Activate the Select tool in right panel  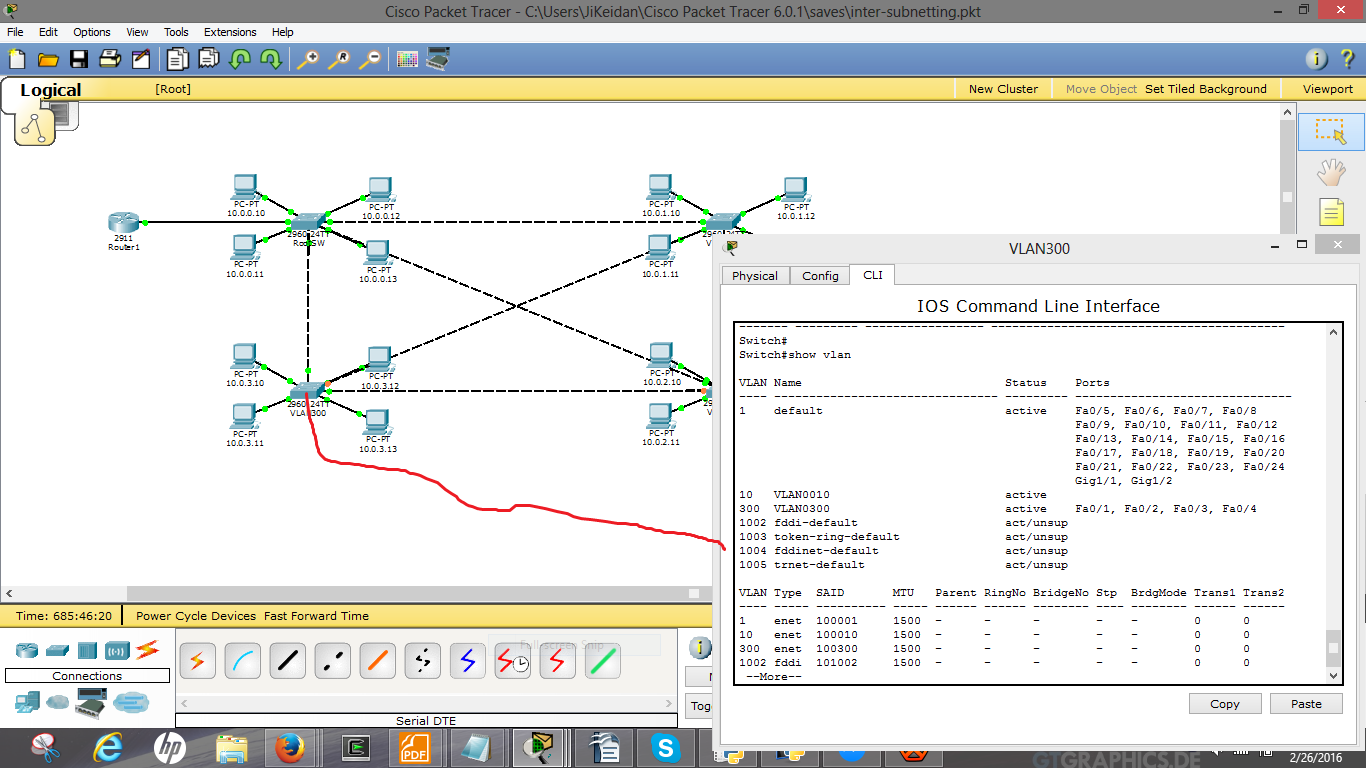tap(1331, 132)
